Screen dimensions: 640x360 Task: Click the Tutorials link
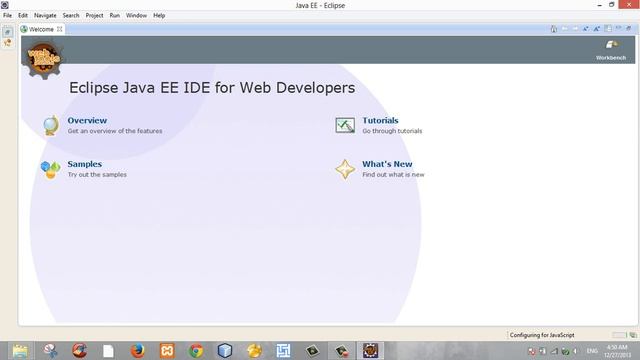tap(380, 120)
